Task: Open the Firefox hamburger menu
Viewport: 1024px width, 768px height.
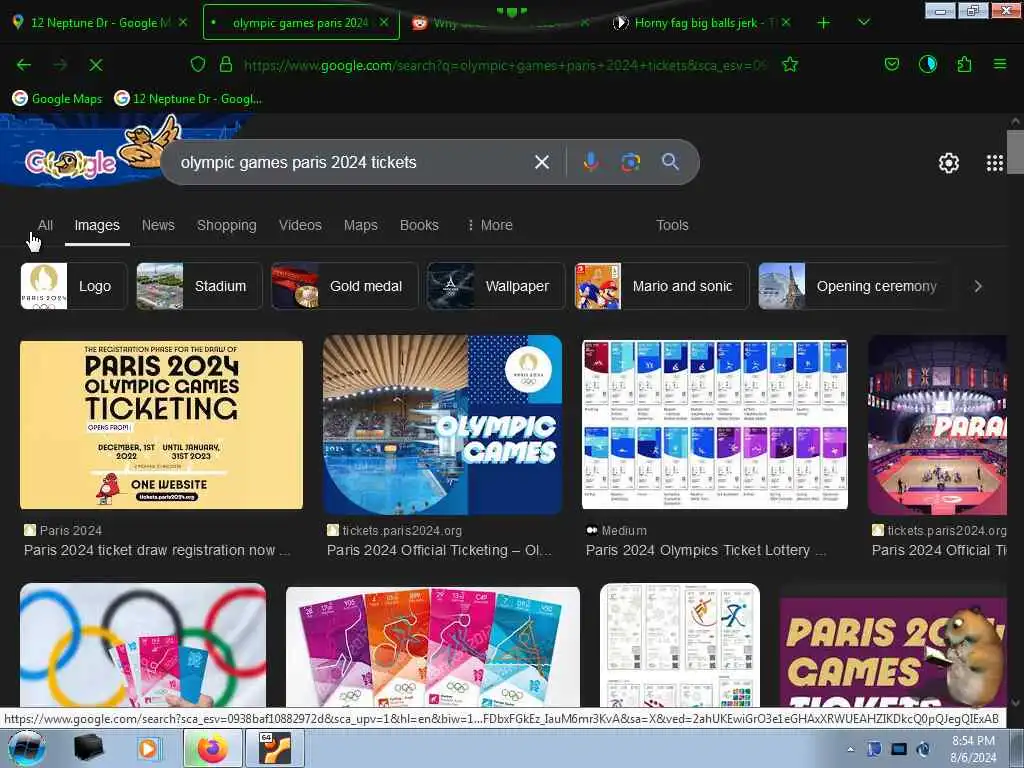Action: pos(1000,64)
